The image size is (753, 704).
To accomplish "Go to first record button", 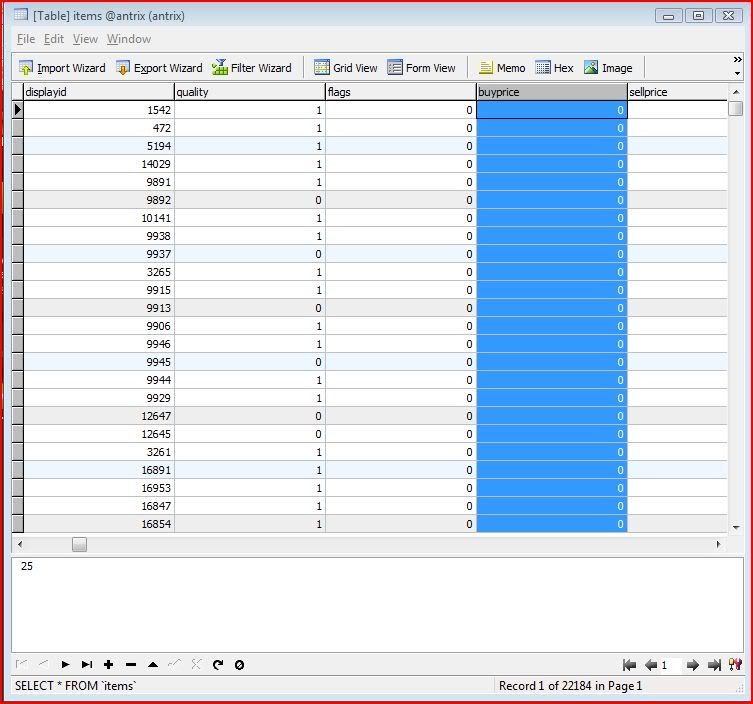I will (x=21, y=664).
